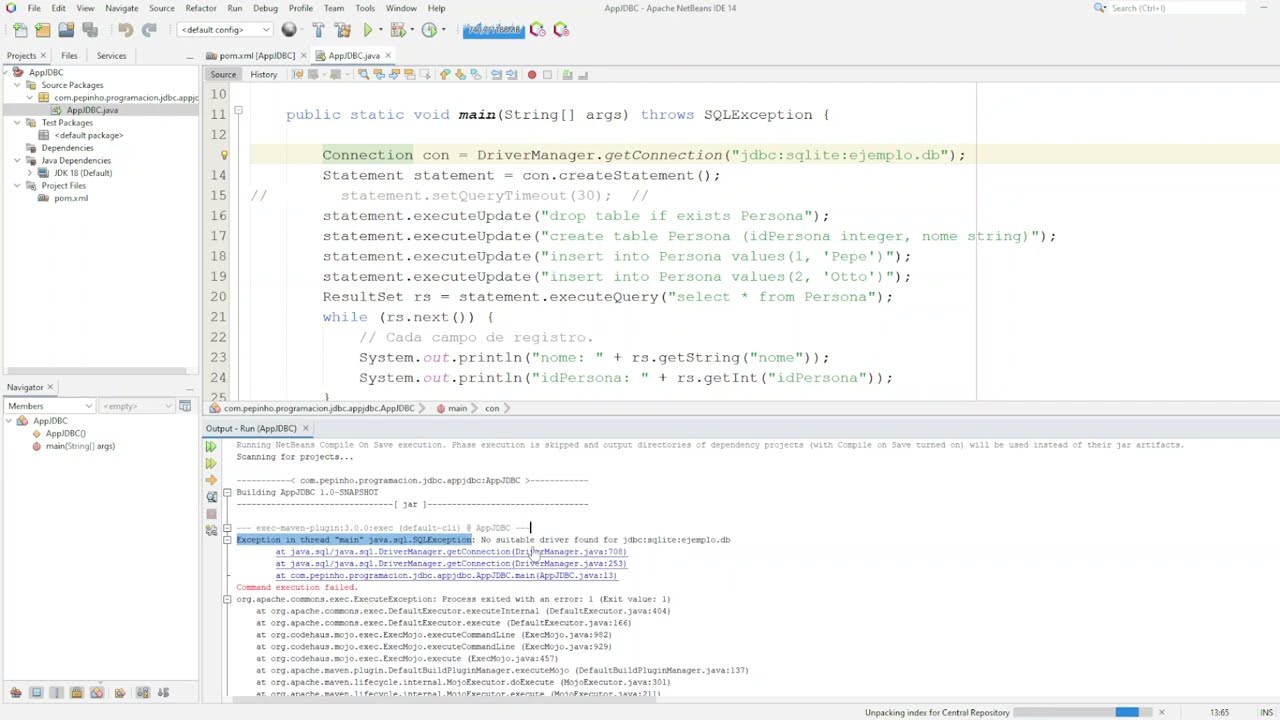
Task: Expand the Test Packages tree node
Action: pyautogui.click(x=17, y=122)
